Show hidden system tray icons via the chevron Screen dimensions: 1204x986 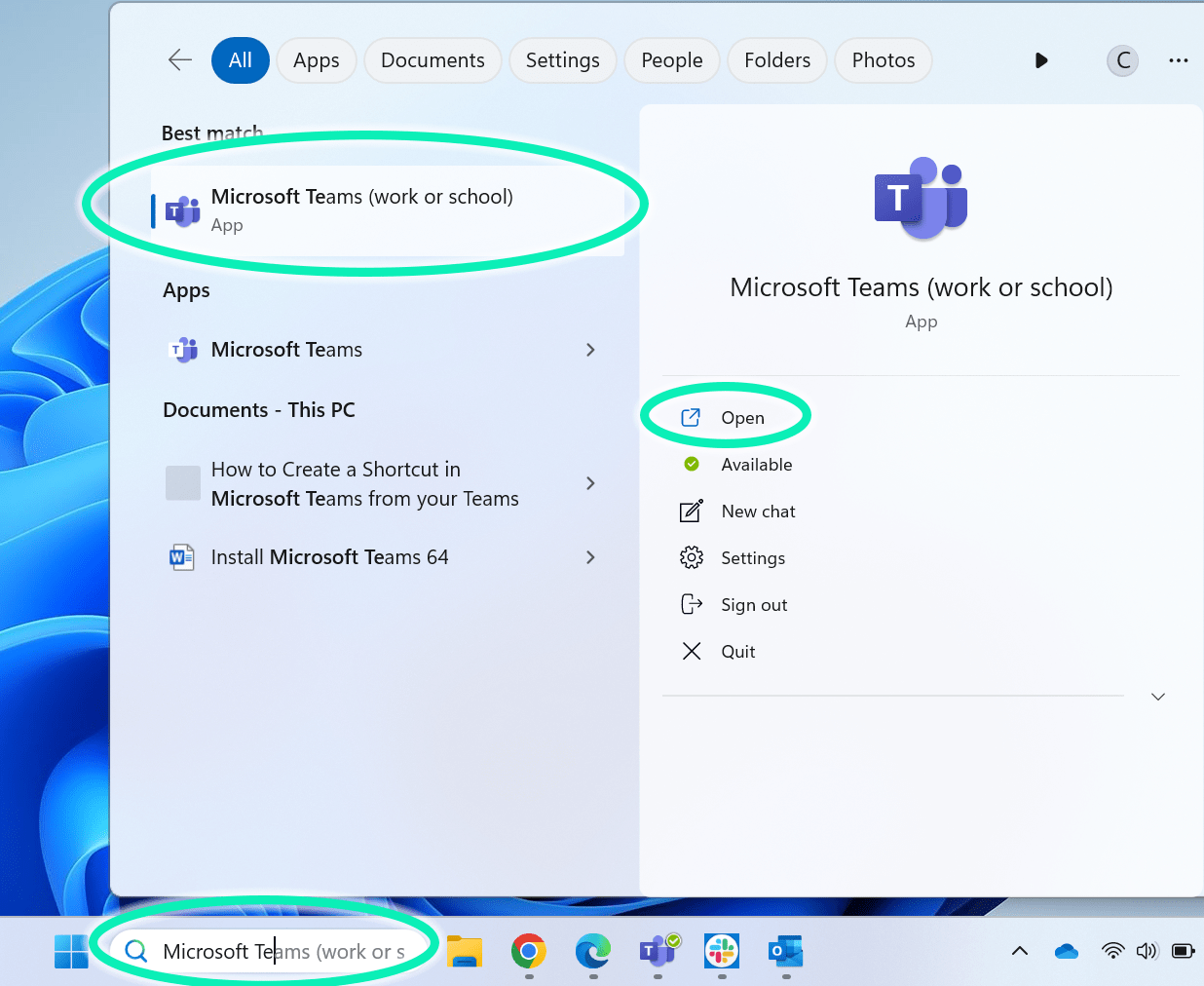click(x=1019, y=951)
